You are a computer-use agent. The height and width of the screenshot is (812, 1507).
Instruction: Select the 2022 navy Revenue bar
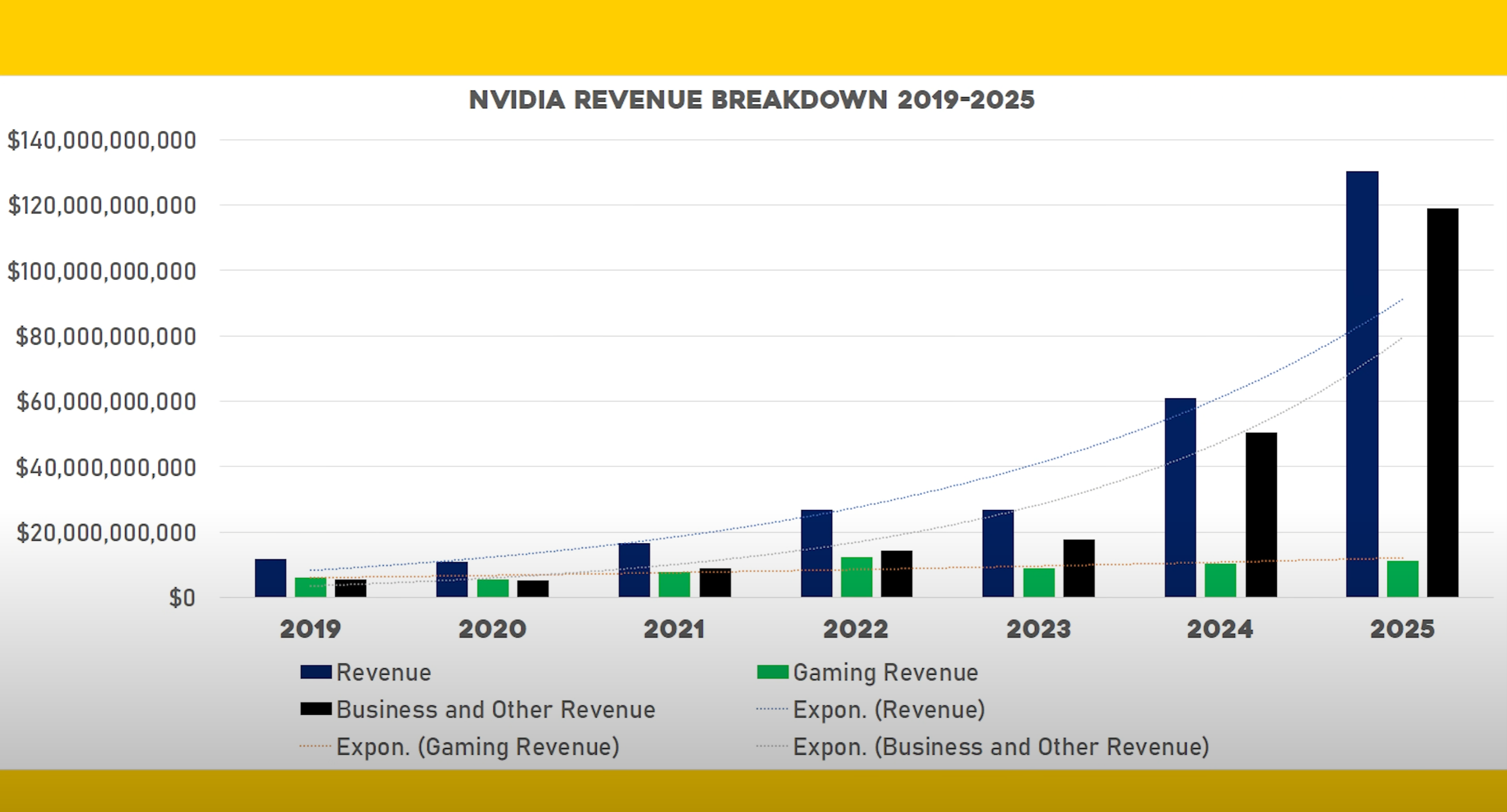[817, 553]
